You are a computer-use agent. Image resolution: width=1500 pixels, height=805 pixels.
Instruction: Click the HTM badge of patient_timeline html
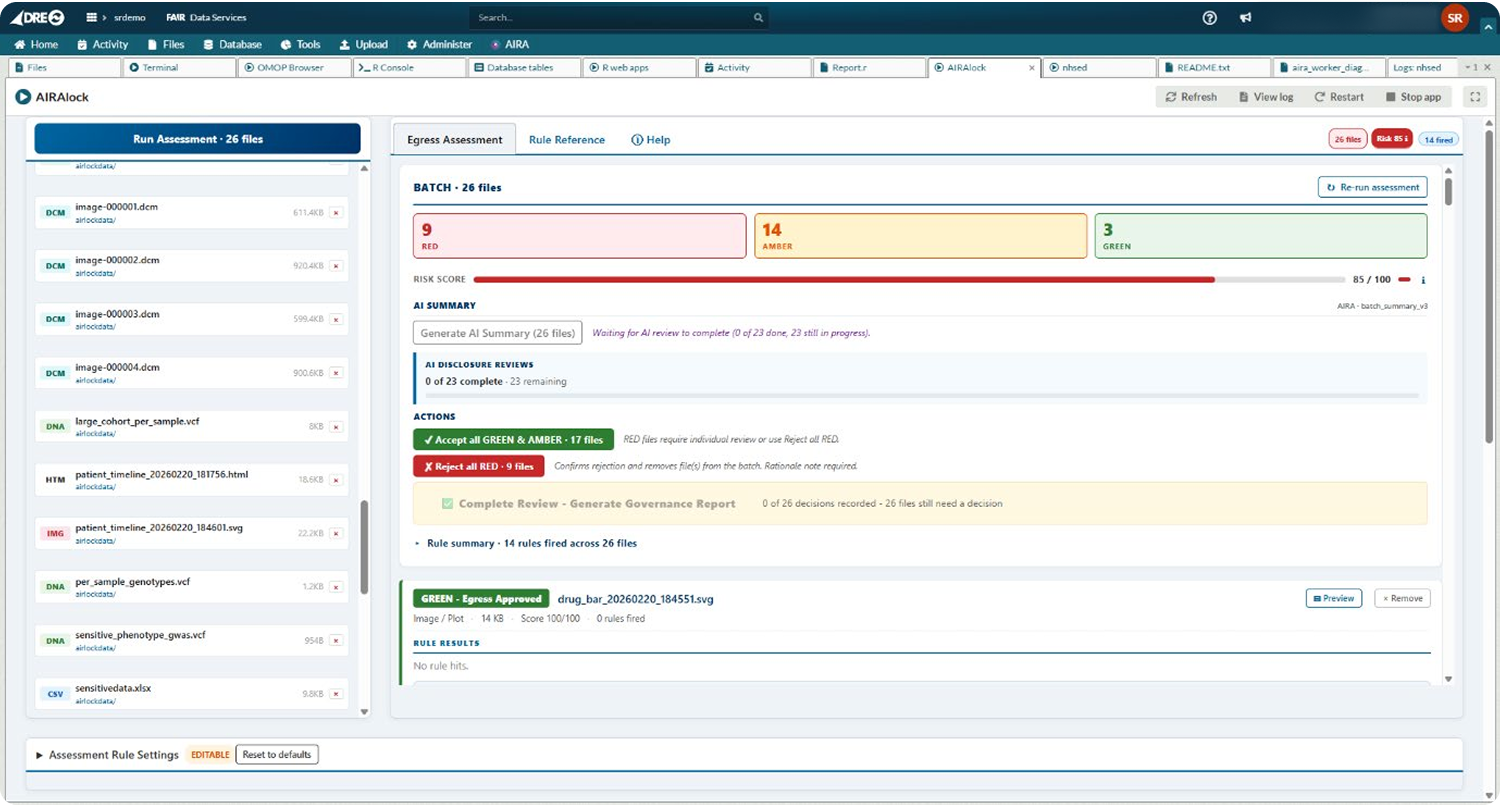[54, 480]
